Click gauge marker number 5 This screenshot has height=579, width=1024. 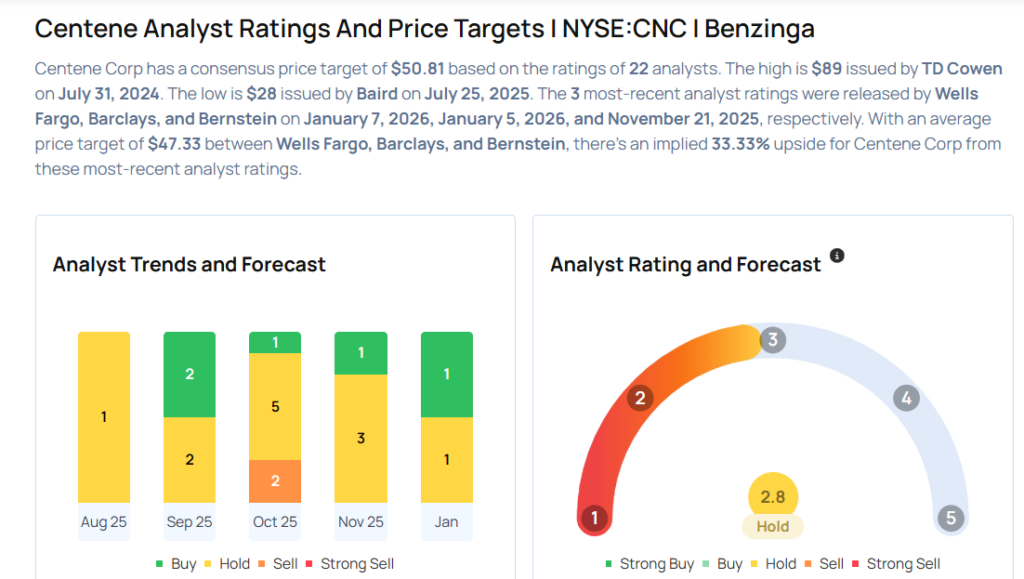(950, 518)
